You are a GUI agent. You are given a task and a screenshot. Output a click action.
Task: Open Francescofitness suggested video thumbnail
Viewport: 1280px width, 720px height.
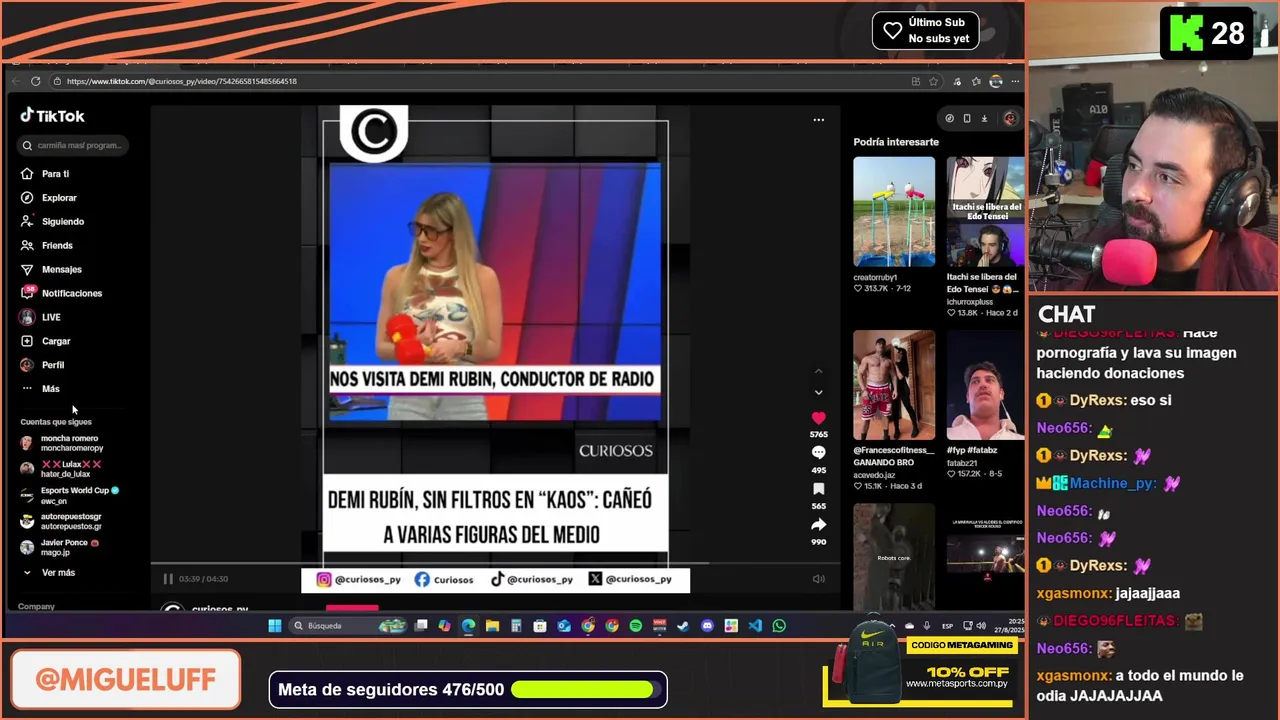pyautogui.click(x=894, y=385)
